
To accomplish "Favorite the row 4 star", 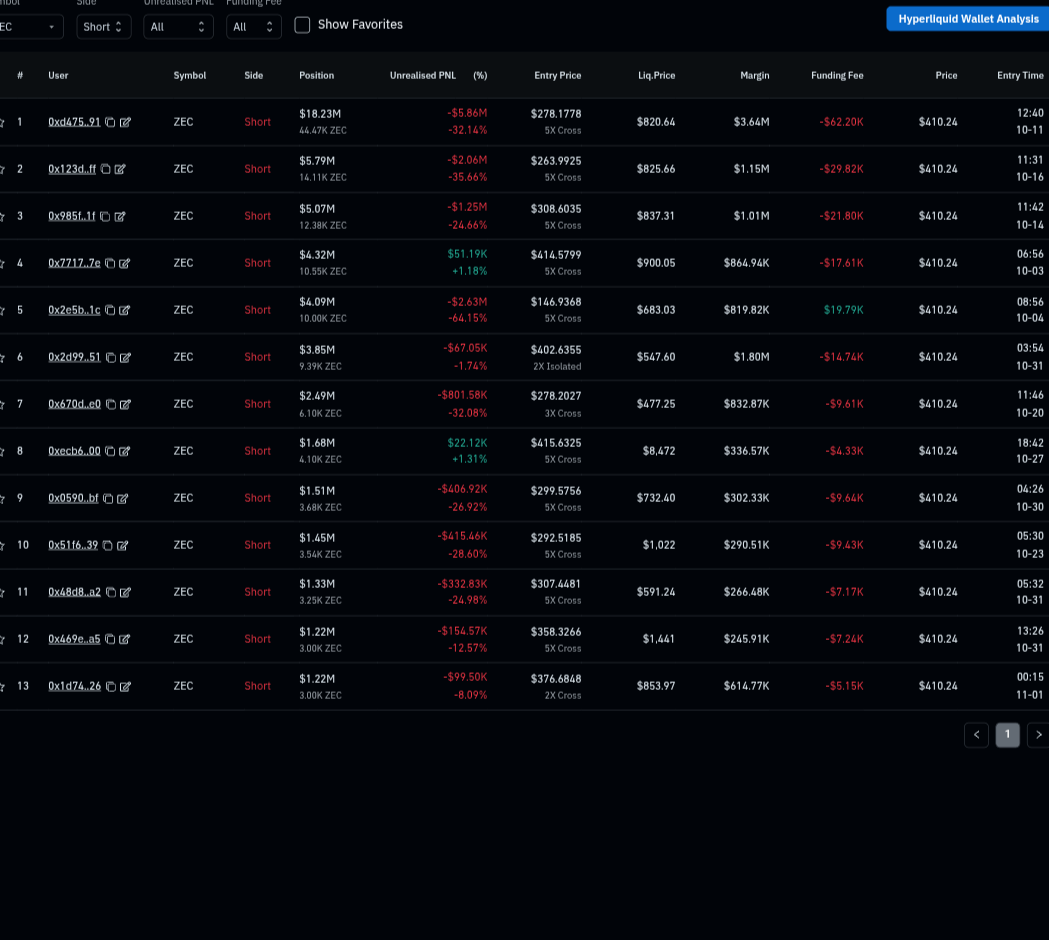I will pos(2,263).
